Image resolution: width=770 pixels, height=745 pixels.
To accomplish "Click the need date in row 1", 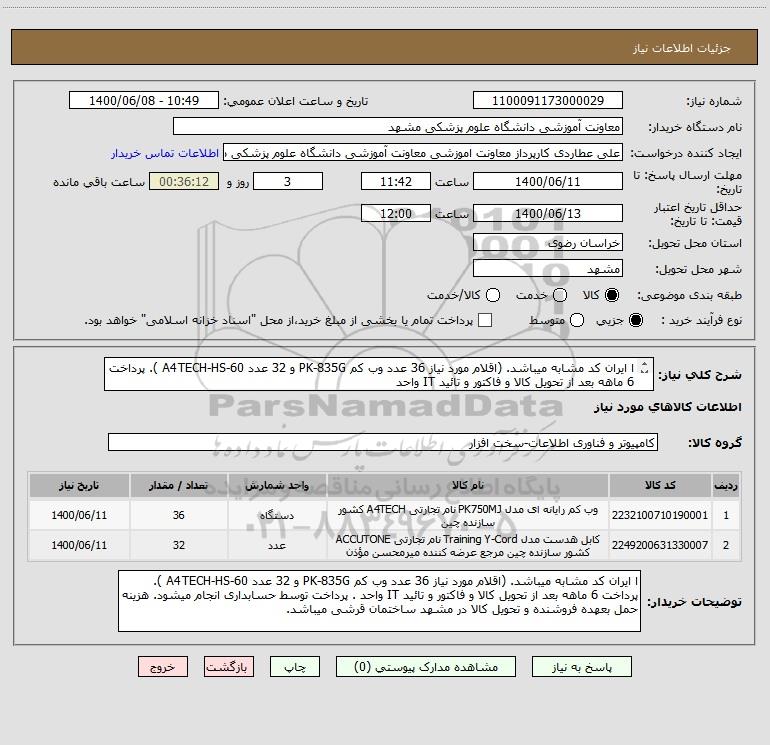I will (x=79, y=515).
